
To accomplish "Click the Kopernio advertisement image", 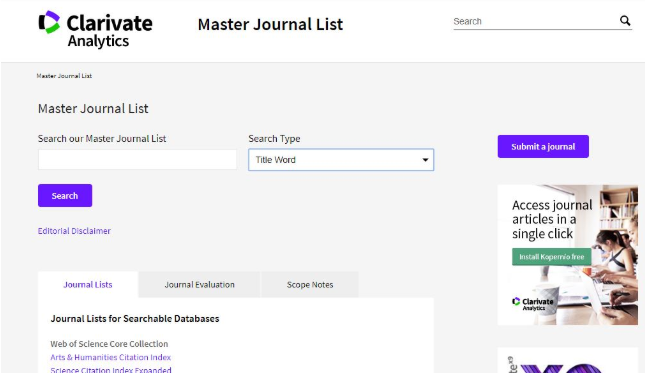I will point(568,255).
